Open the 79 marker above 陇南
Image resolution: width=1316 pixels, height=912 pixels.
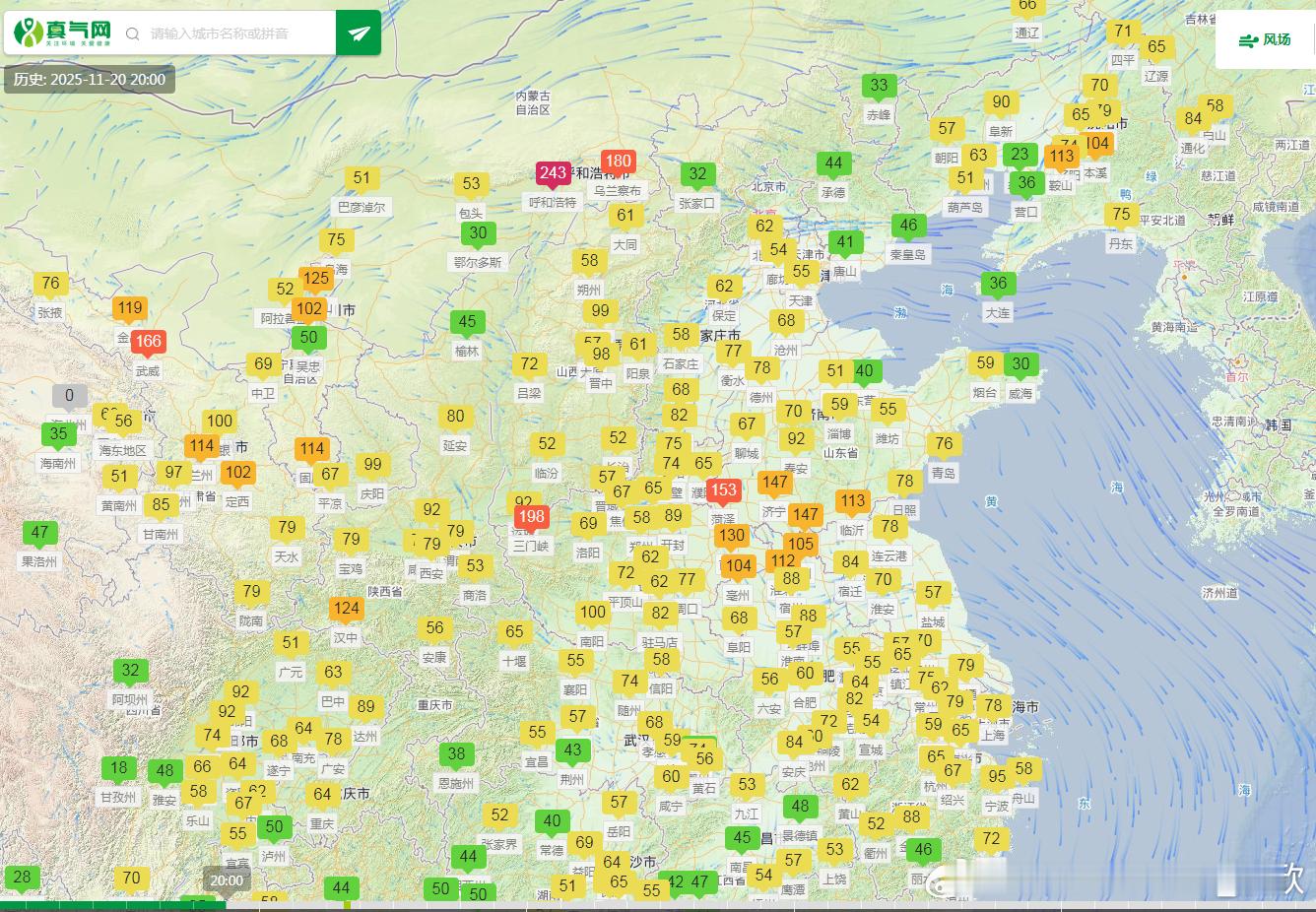(251, 592)
